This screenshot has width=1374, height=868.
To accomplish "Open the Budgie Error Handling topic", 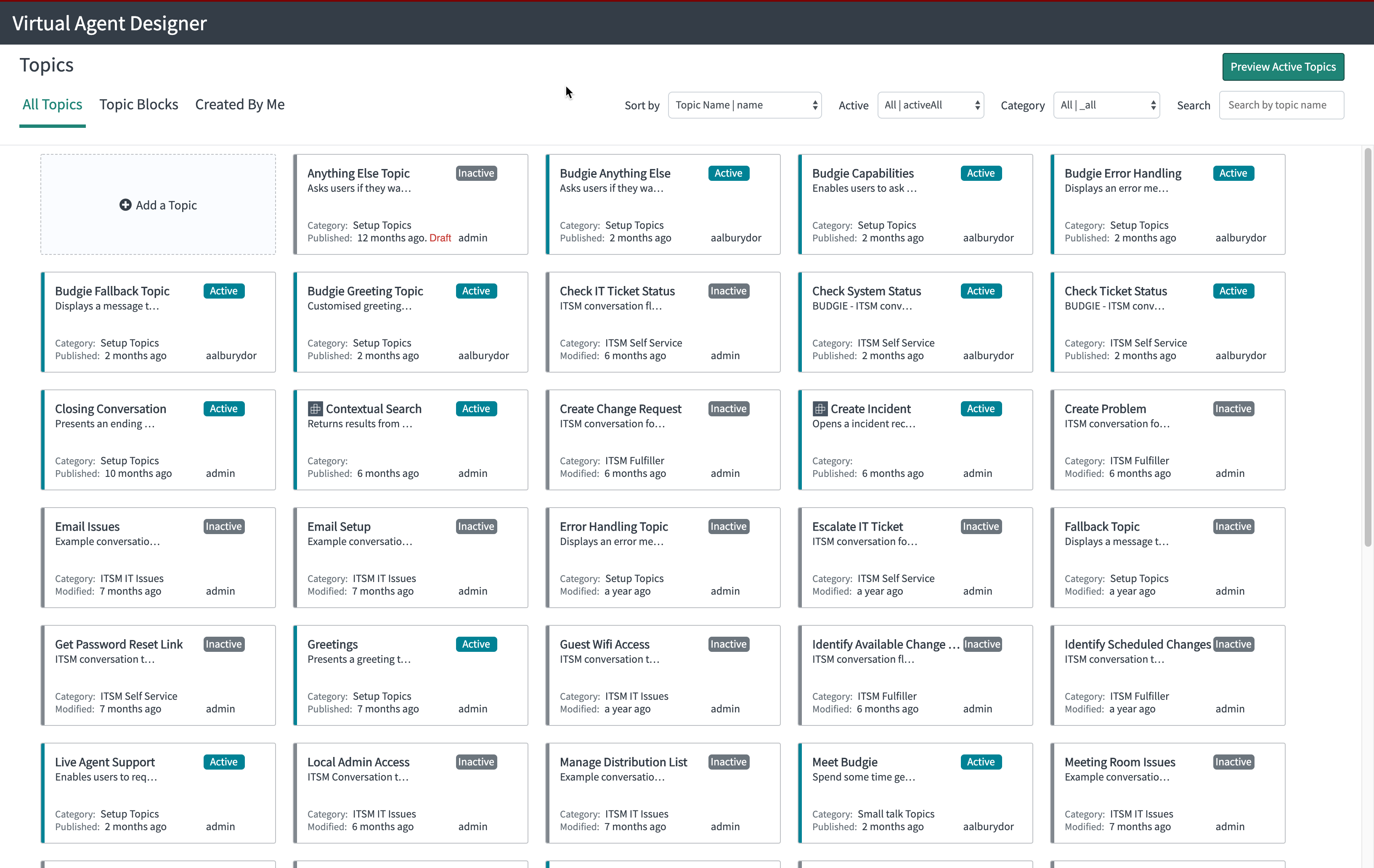I will tap(1167, 205).
